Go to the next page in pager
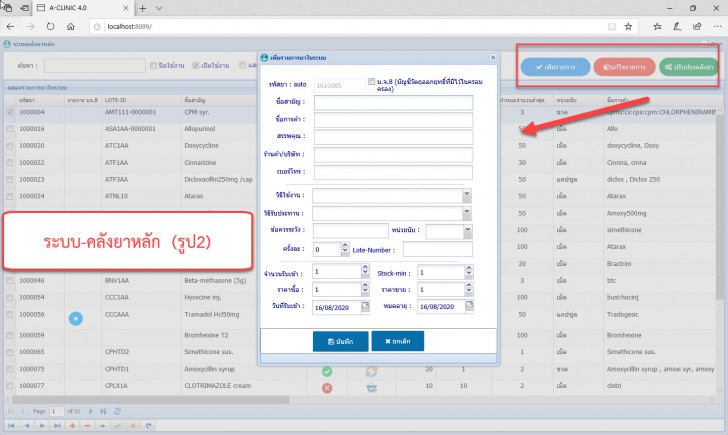 pos(91,411)
